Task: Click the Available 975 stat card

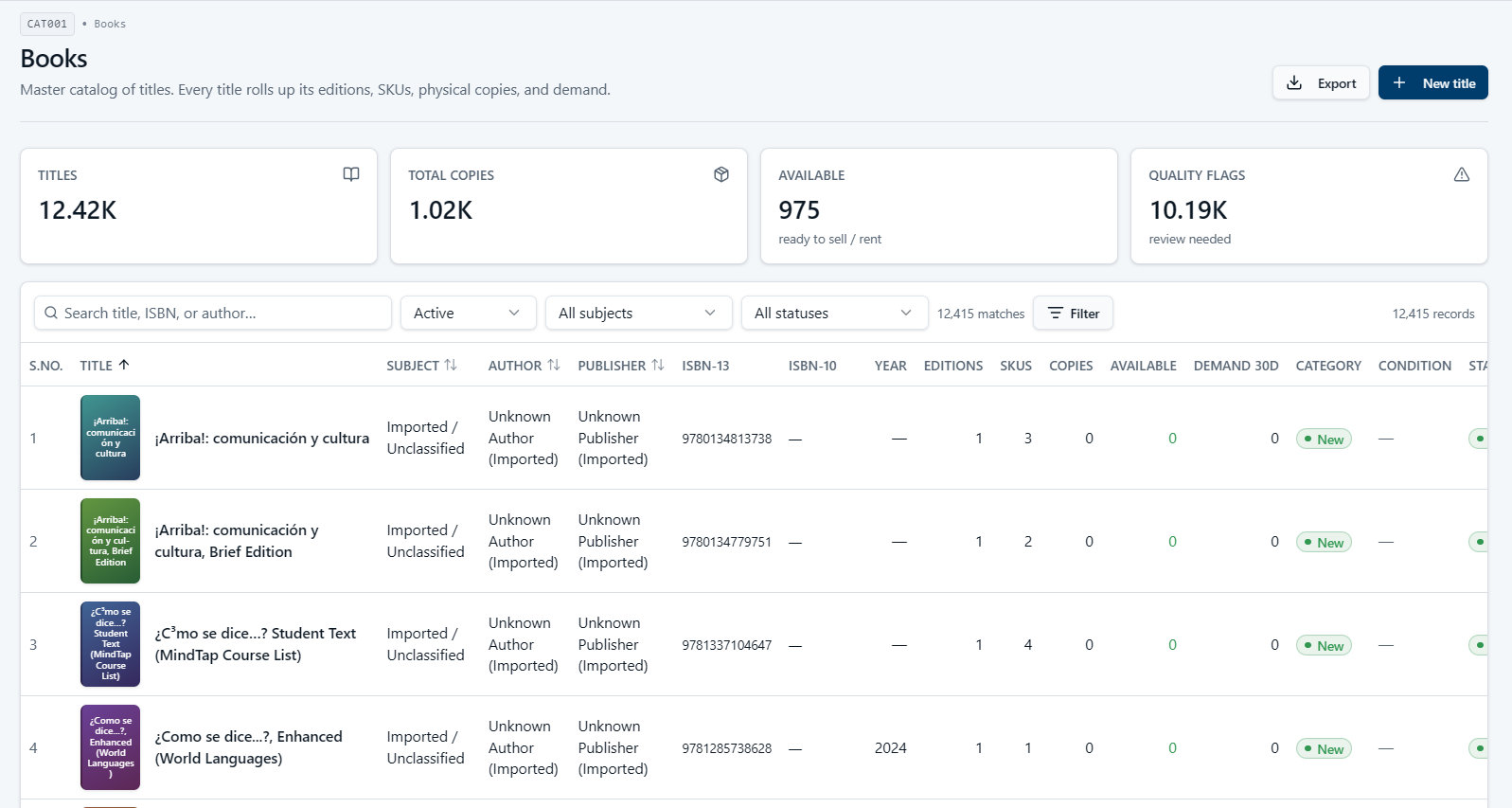Action: coord(939,206)
